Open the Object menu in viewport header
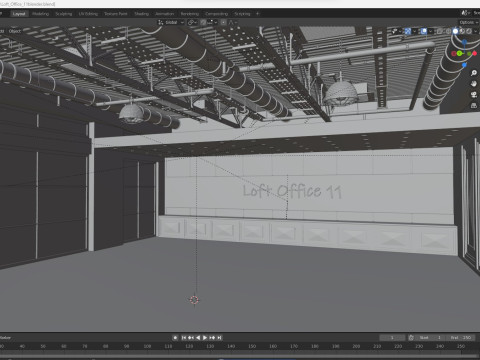The image size is (480, 360). (15, 31)
